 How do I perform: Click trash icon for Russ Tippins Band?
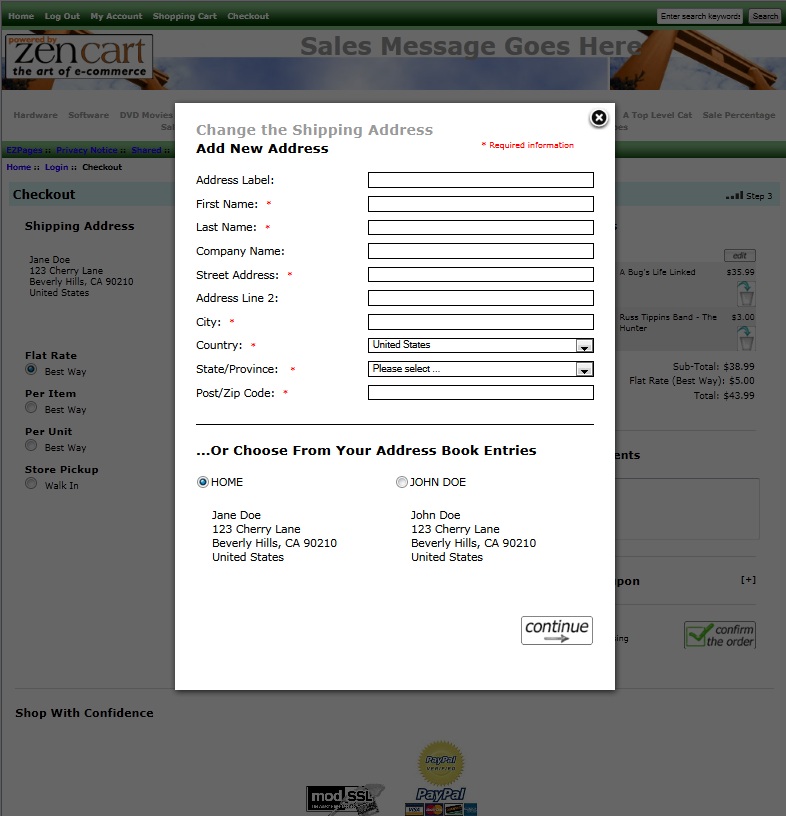coord(745,338)
